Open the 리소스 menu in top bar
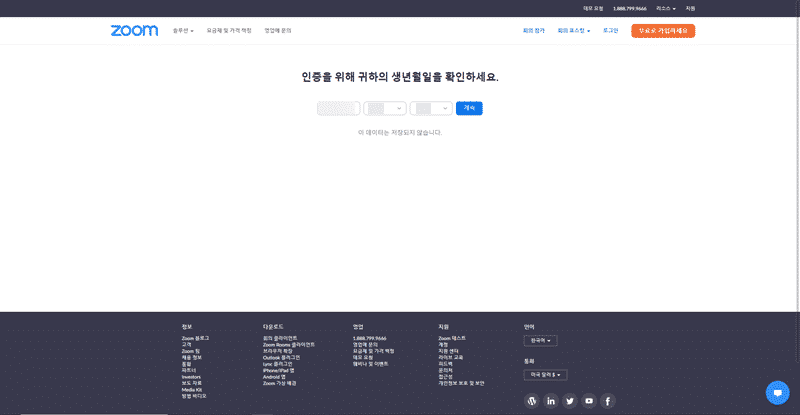Viewport: 800px width, 415px height. click(665, 8)
